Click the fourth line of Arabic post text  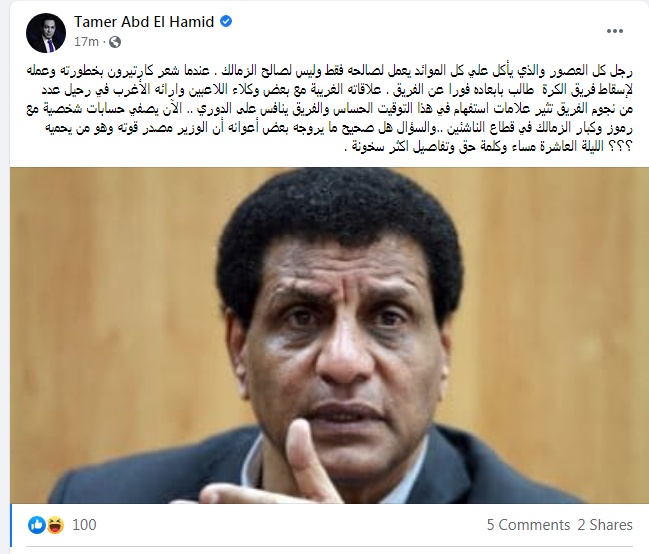[x=339, y=128]
